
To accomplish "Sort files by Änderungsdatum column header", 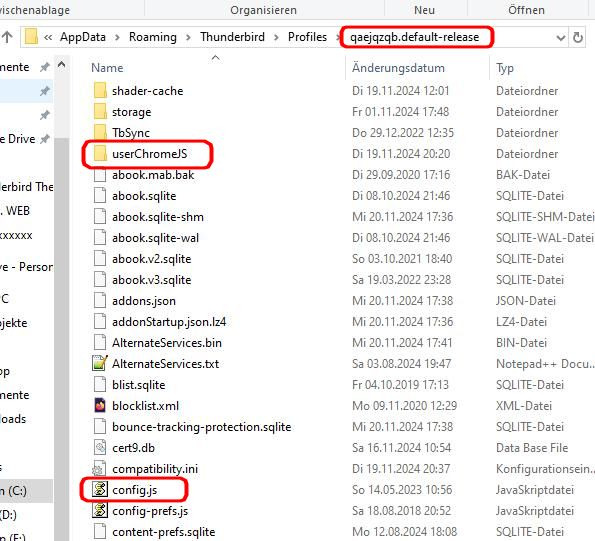I will pyautogui.click(x=398, y=68).
